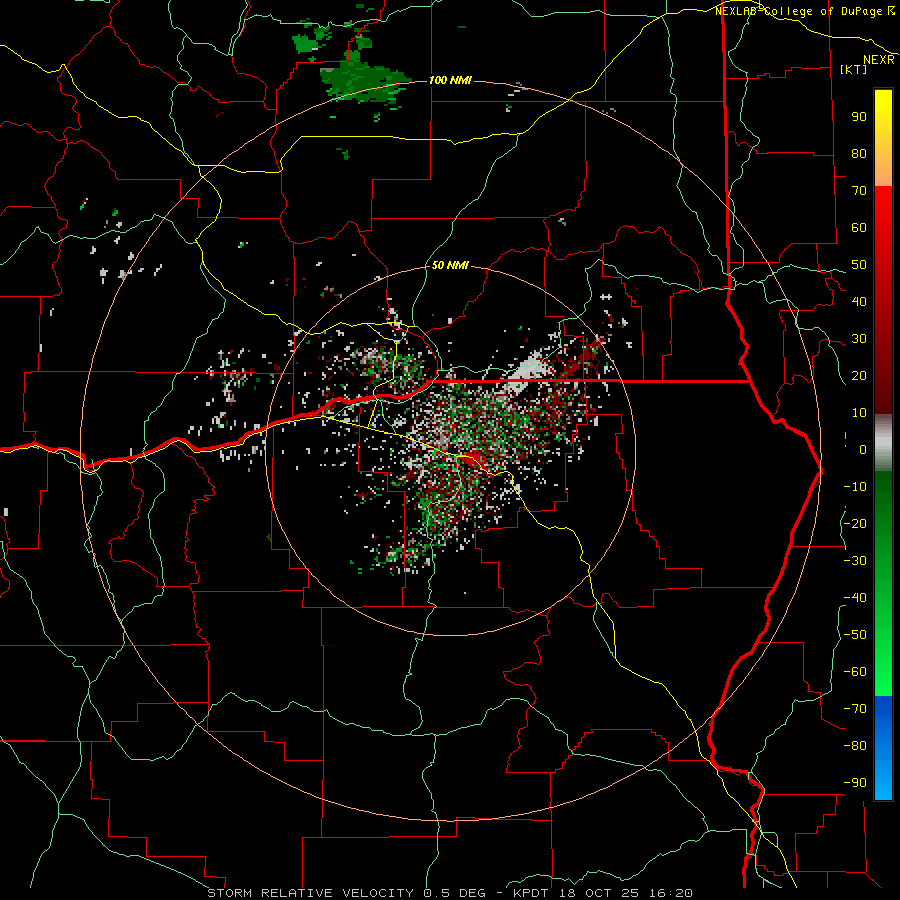Click the -90 scale value
900x900 pixels.
tap(855, 782)
